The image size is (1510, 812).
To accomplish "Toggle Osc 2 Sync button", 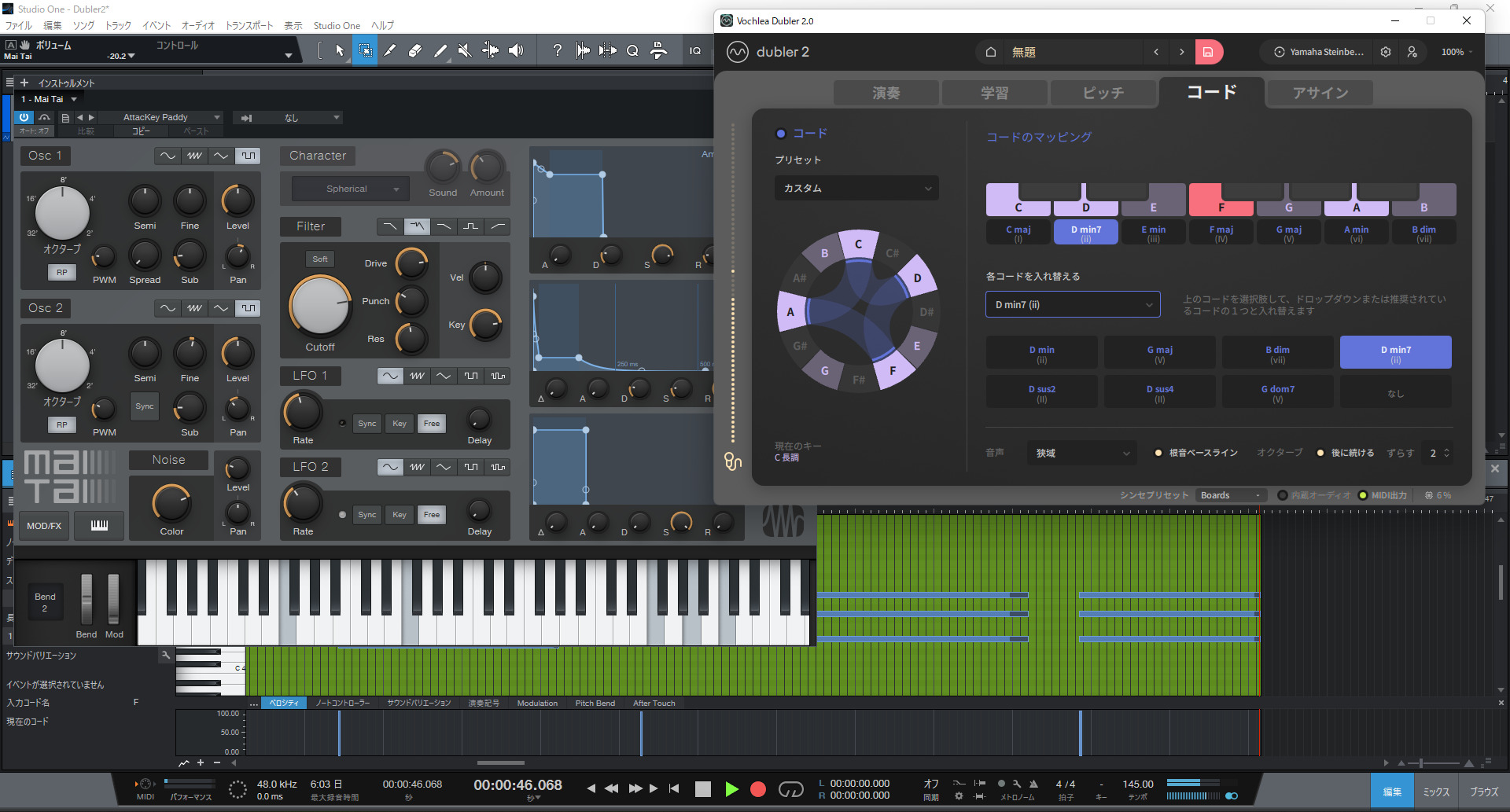I will point(145,406).
